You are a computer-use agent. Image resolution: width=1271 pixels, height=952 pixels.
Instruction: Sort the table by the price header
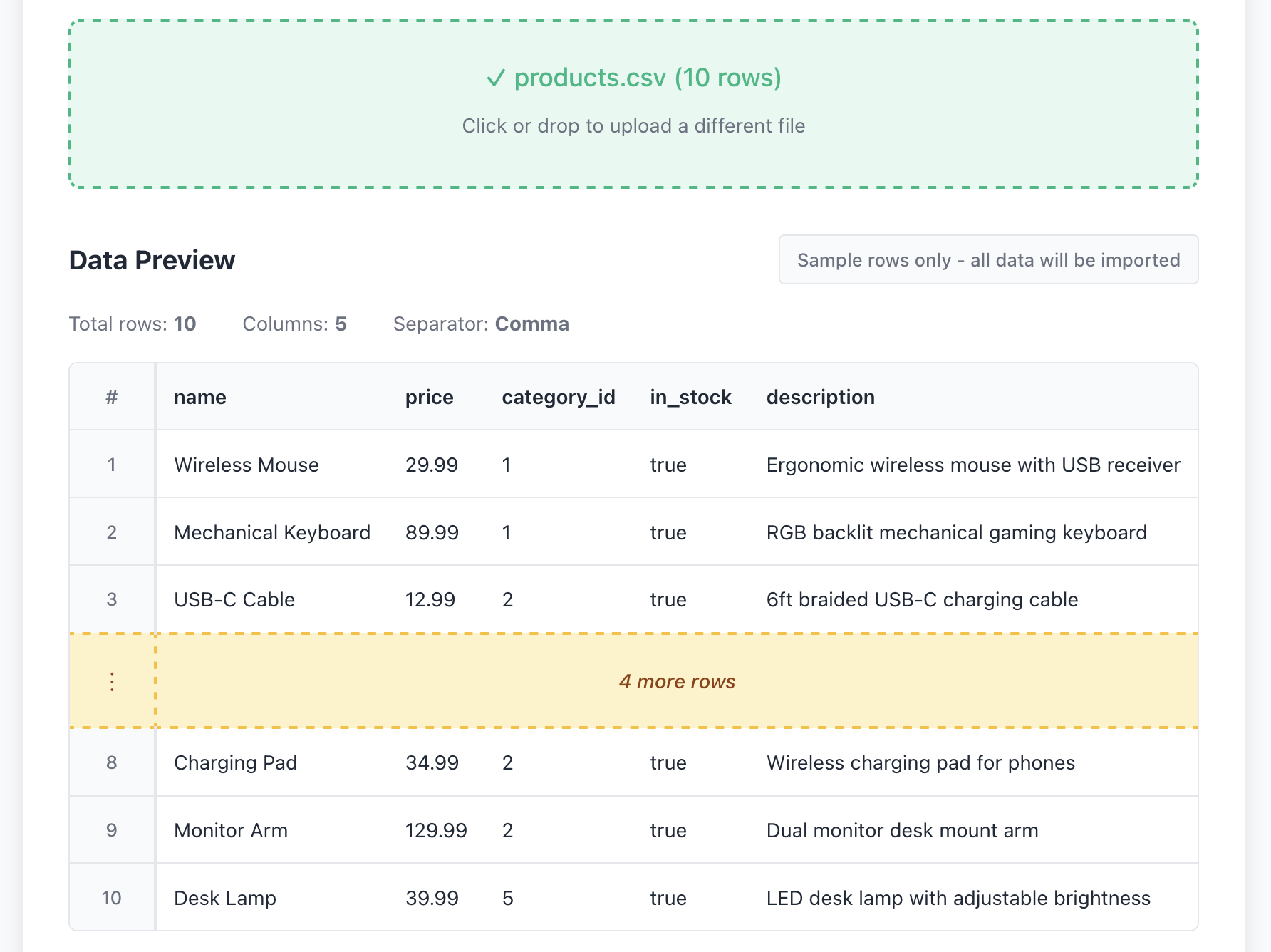pyautogui.click(x=429, y=397)
